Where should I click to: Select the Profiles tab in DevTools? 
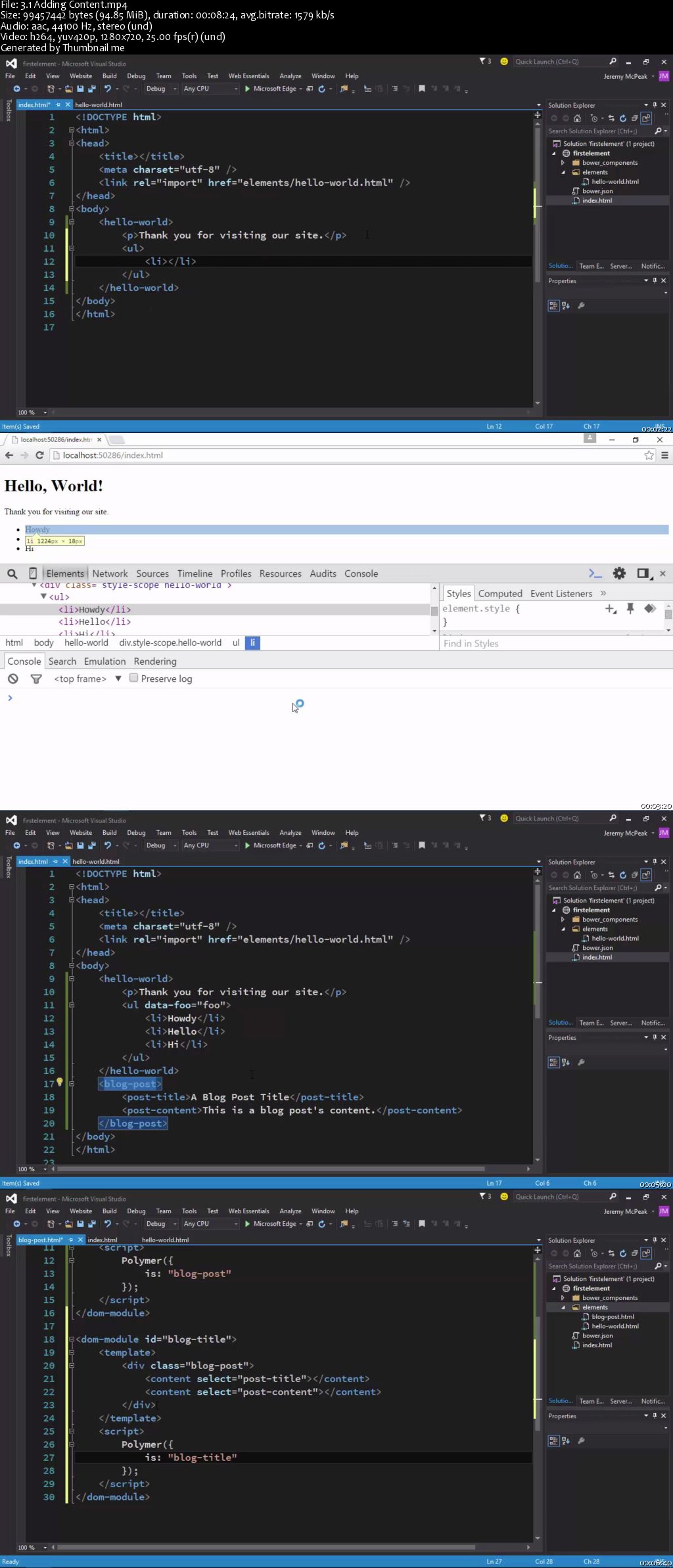coord(236,573)
